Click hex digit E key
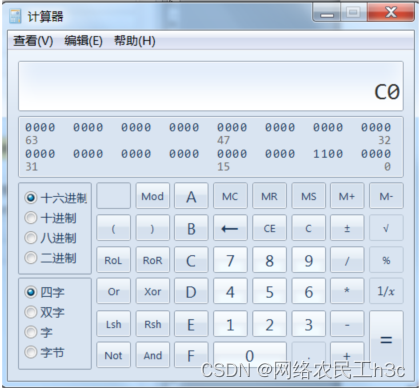 [x=191, y=324]
